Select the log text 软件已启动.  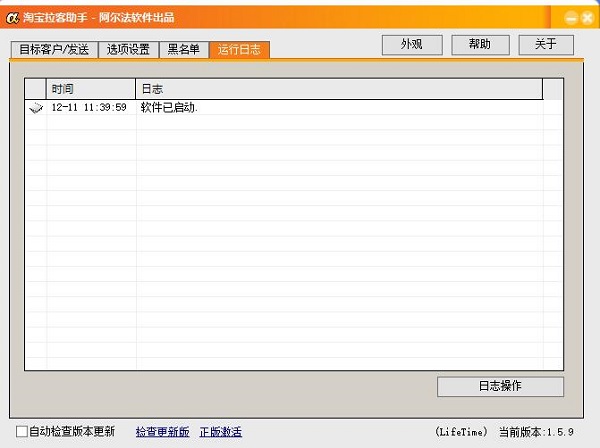point(169,108)
